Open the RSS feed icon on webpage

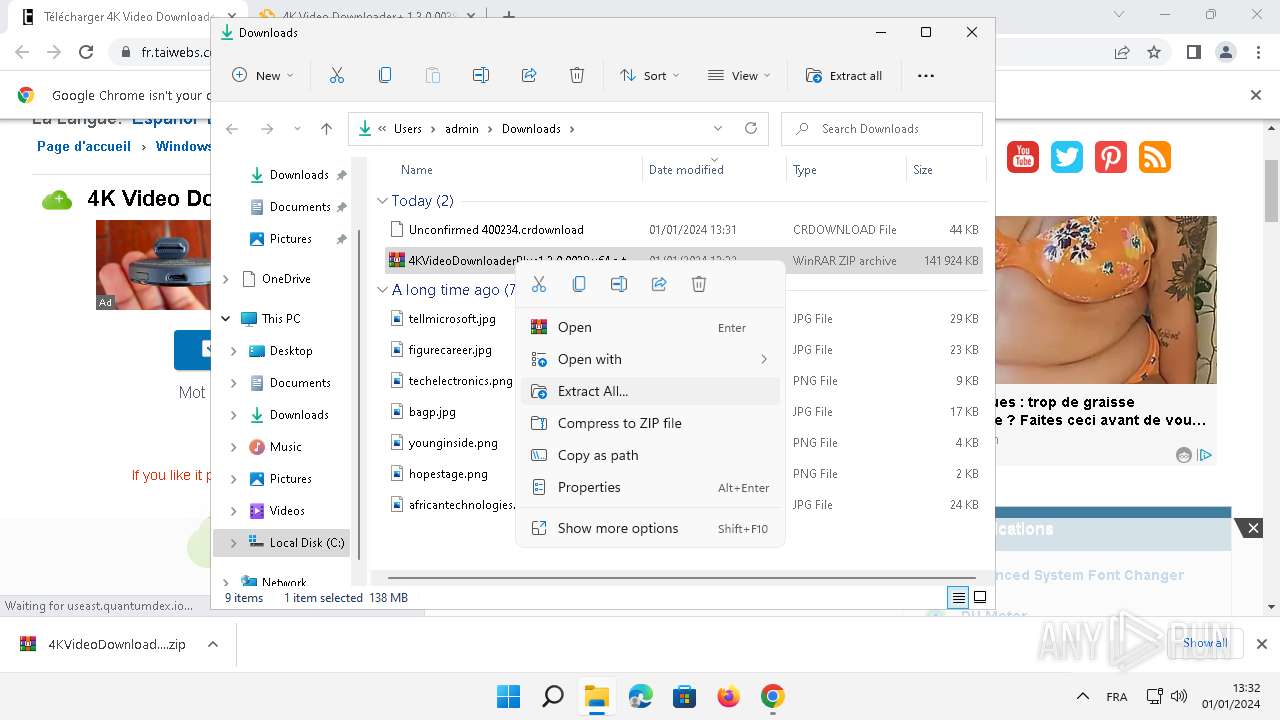pyautogui.click(x=1155, y=157)
